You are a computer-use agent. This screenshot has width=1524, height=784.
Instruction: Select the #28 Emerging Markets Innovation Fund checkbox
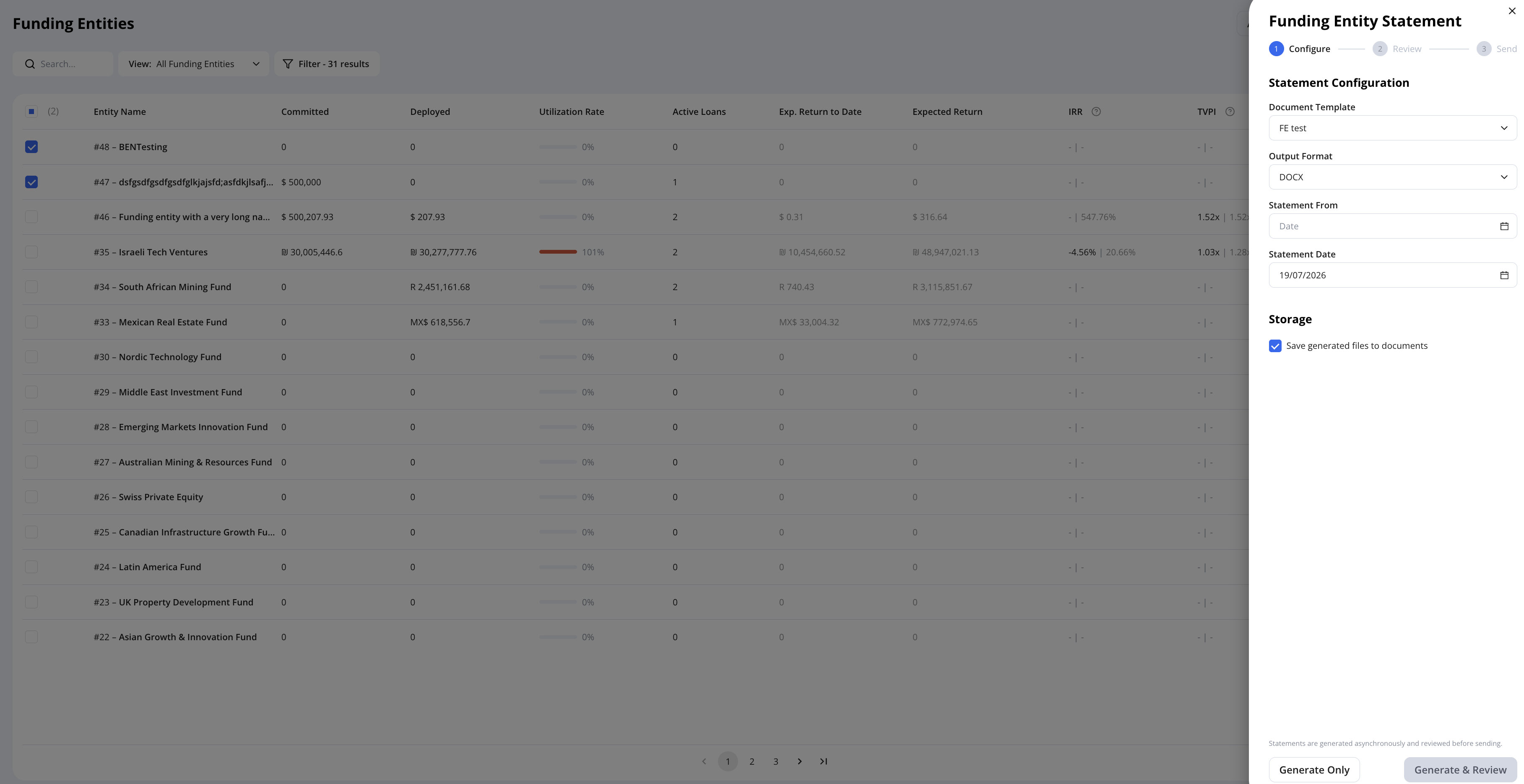coord(31,427)
